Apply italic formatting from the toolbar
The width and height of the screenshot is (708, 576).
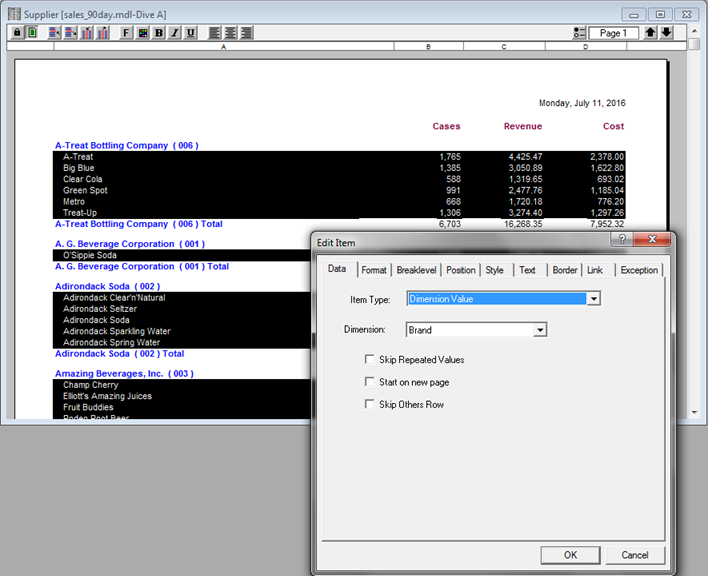pos(175,33)
